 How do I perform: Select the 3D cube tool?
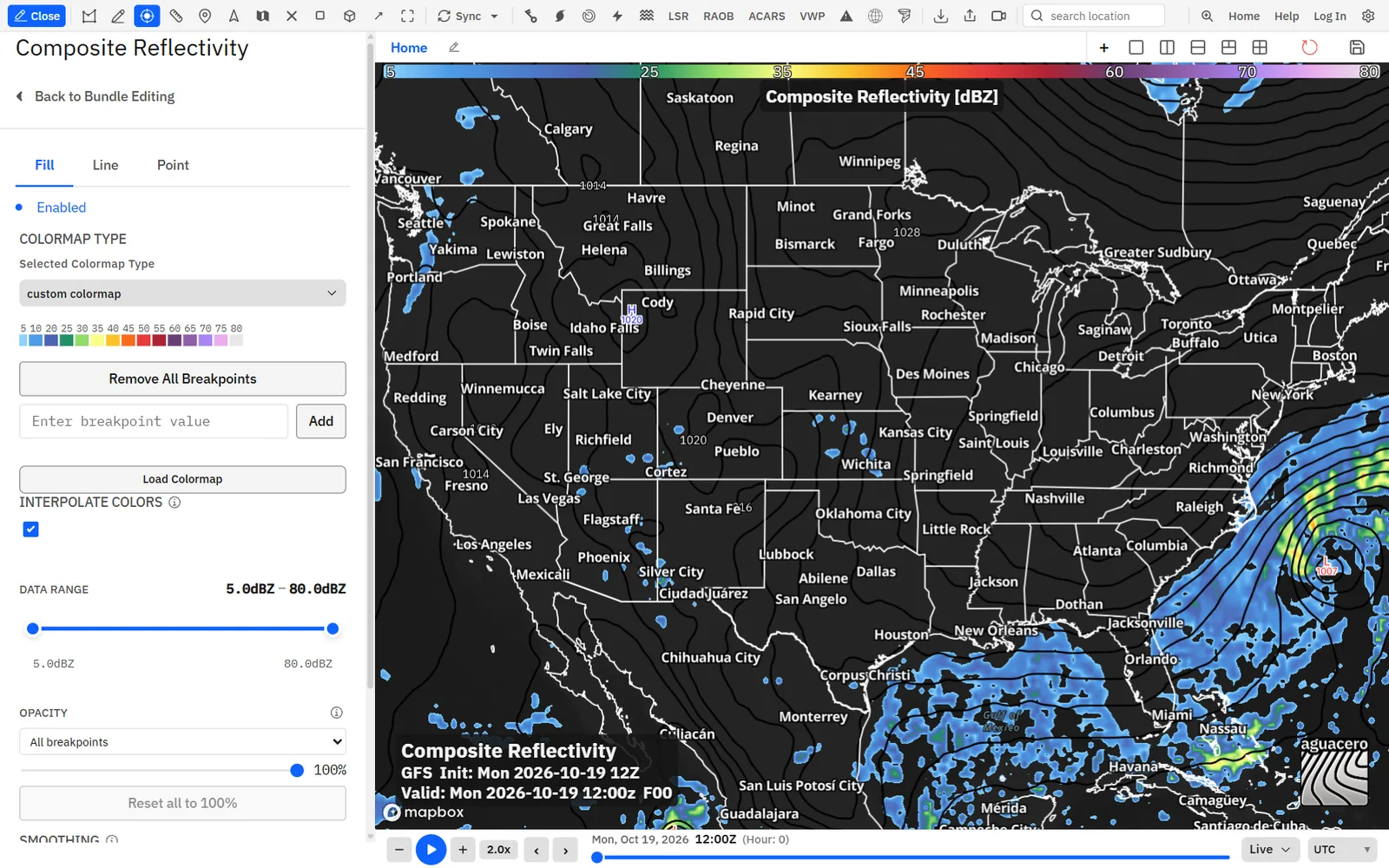[x=349, y=16]
